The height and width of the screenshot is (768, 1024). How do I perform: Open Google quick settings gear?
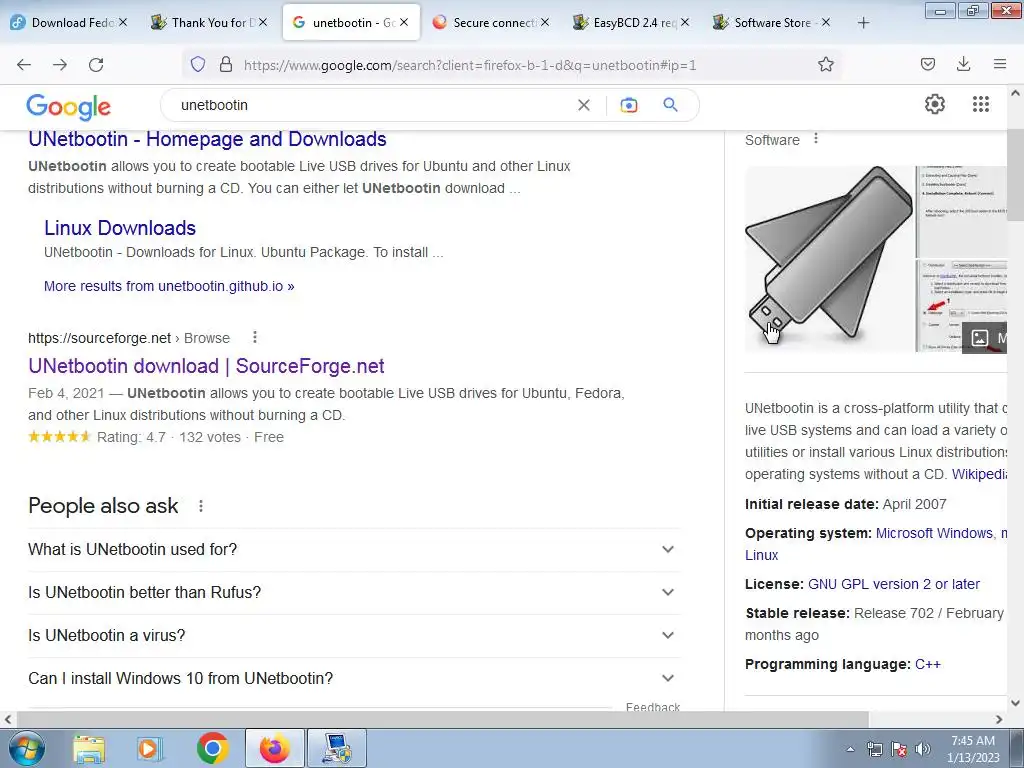tap(935, 104)
